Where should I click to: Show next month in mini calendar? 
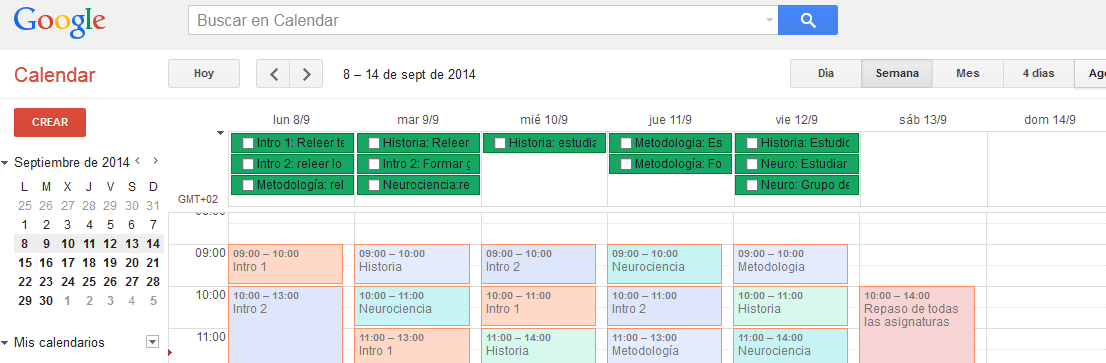tap(156, 161)
